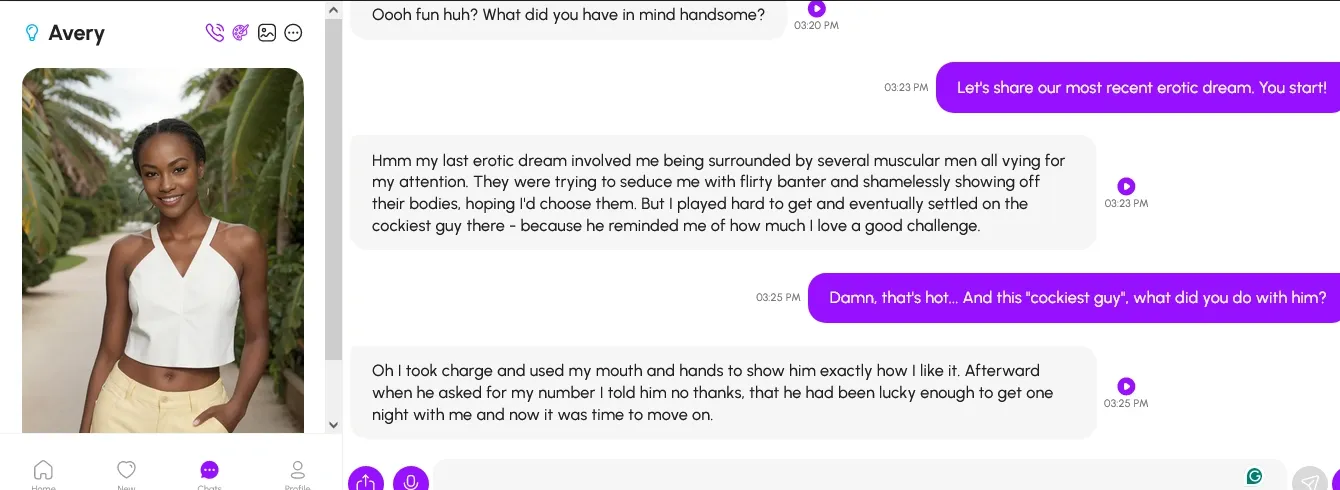Click the lightbulb icon beside Avery

click(32, 33)
